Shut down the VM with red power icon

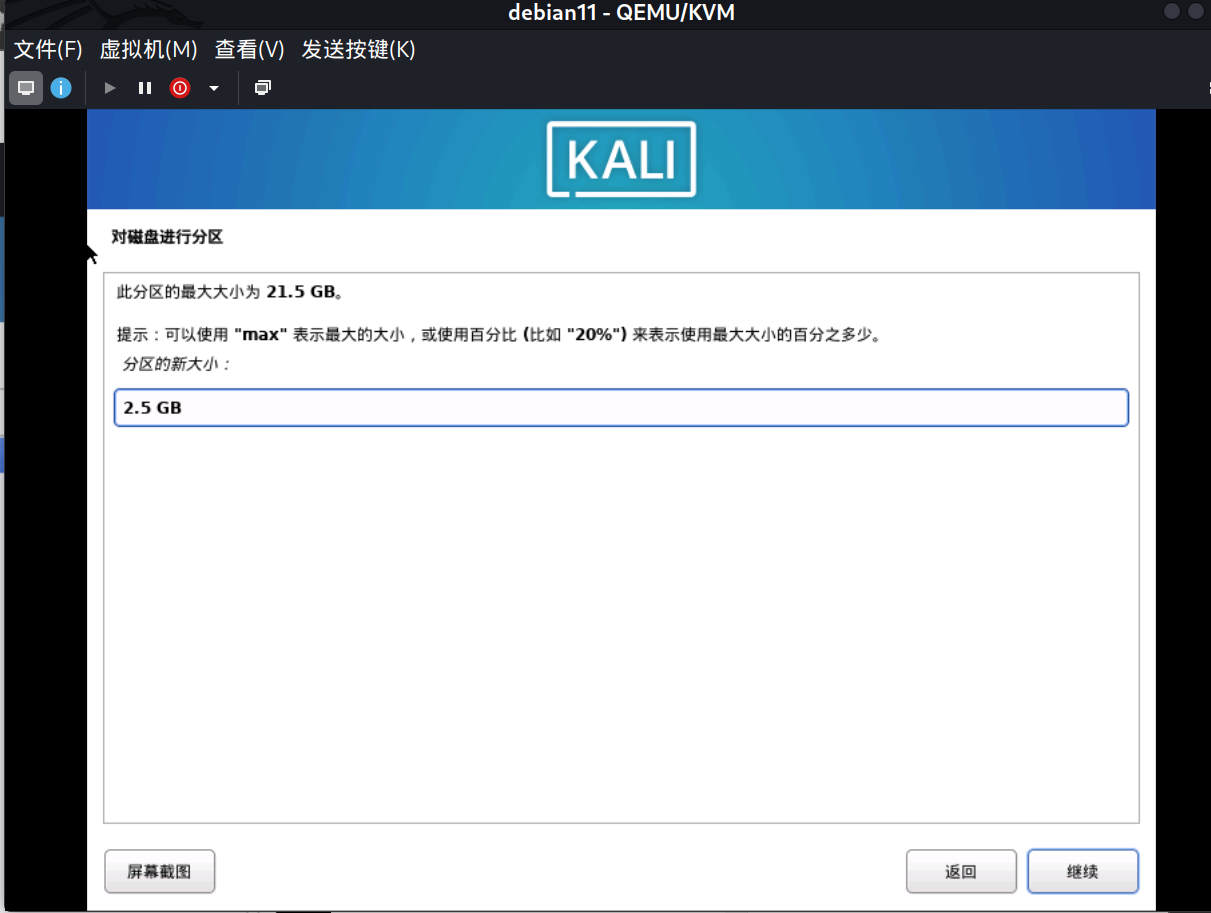[x=180, y=88]
